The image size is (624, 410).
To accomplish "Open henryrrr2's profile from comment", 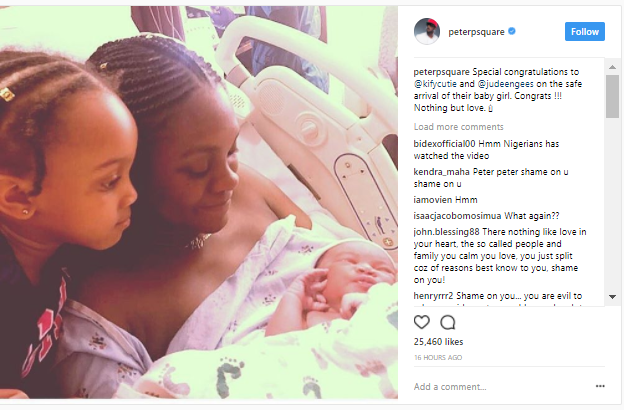I will point(433,296).
